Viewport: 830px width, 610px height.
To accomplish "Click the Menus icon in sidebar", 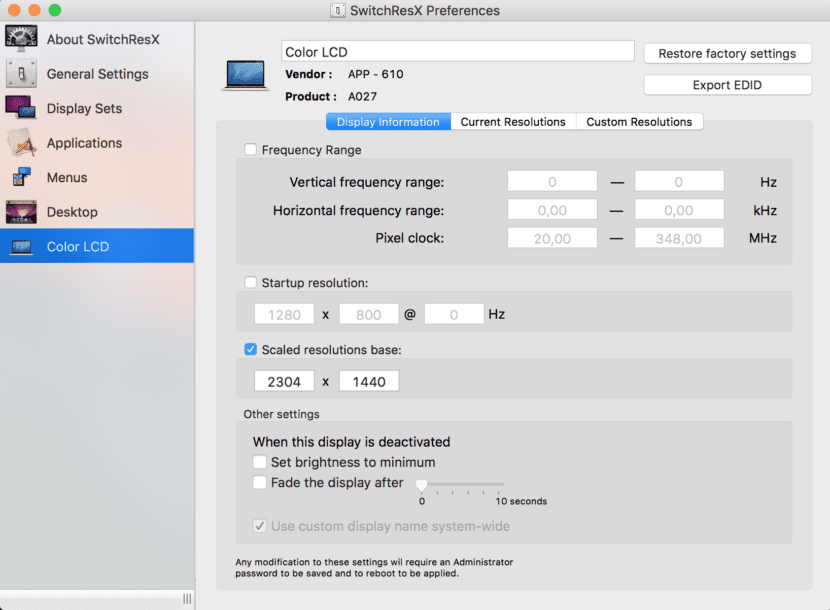I will click(x=21, y=177).
